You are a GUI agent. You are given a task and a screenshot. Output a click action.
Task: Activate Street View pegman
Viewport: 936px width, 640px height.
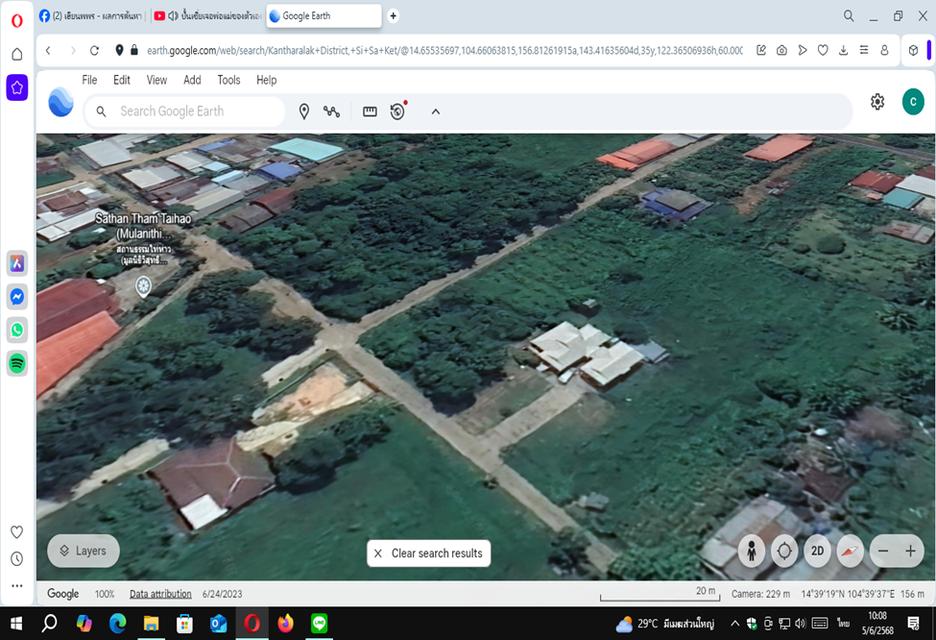click(x=752, y=551)
